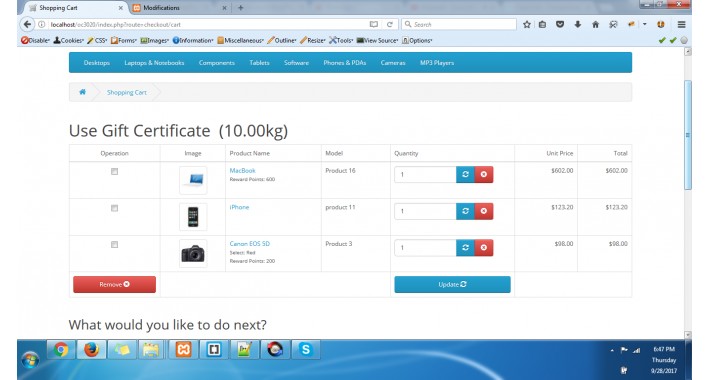
Task: Open the MacBook product link
Action: click(243, 171)
